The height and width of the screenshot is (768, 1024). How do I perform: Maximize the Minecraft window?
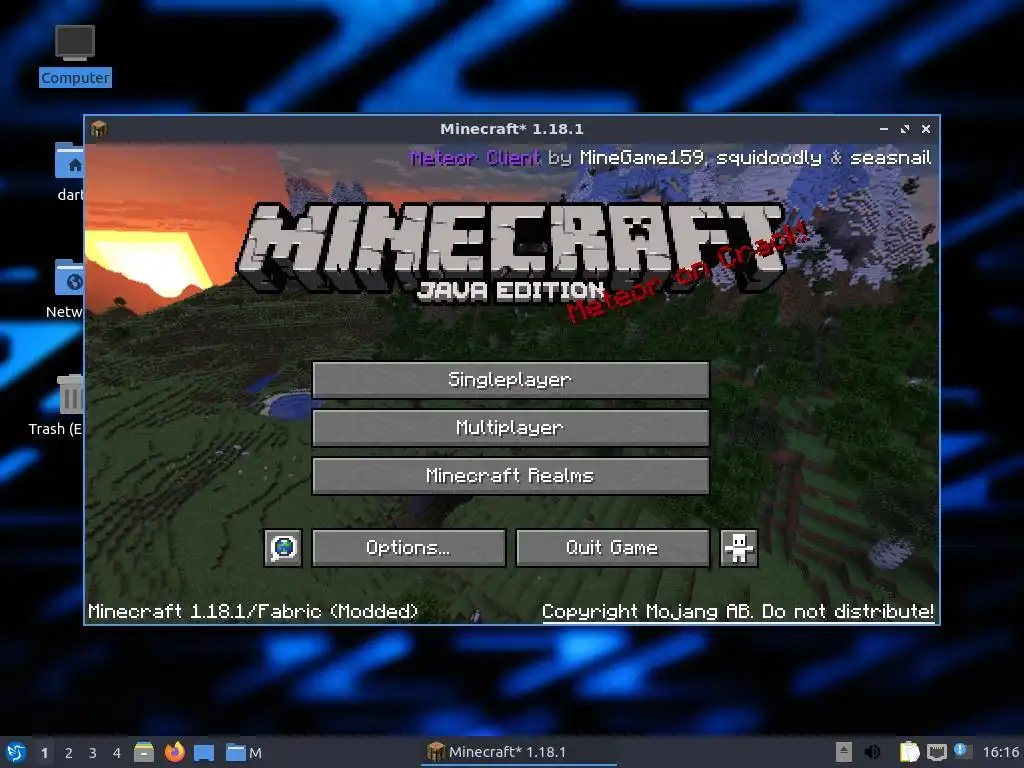904,129
